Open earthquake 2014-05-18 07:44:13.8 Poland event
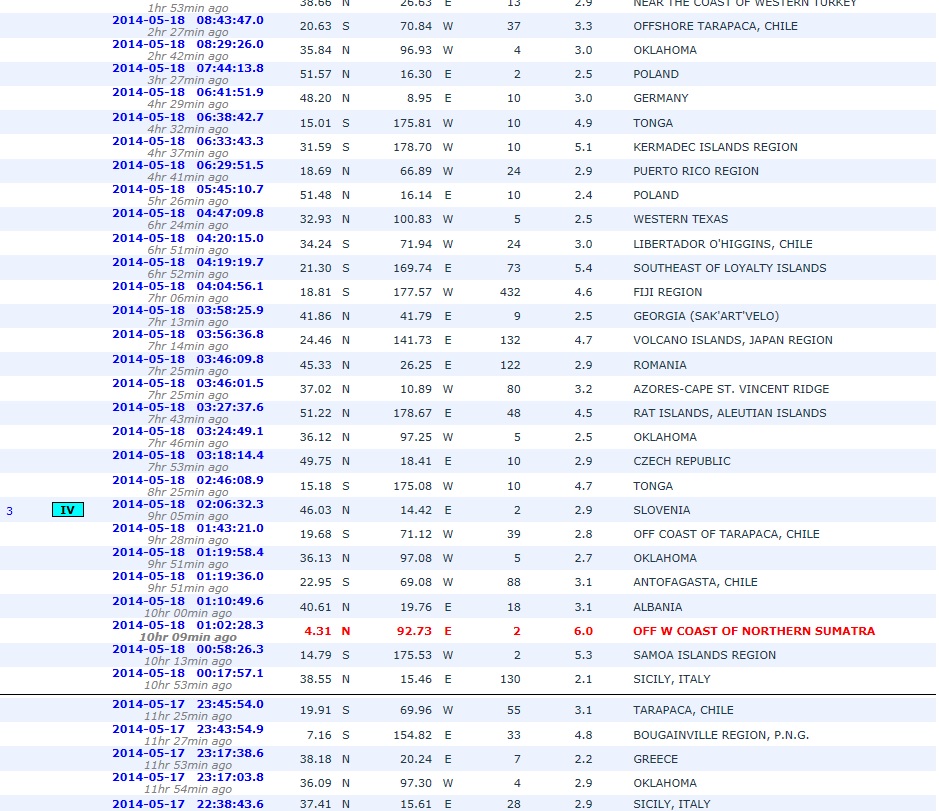Screen dimensions: 939x811 187,68
